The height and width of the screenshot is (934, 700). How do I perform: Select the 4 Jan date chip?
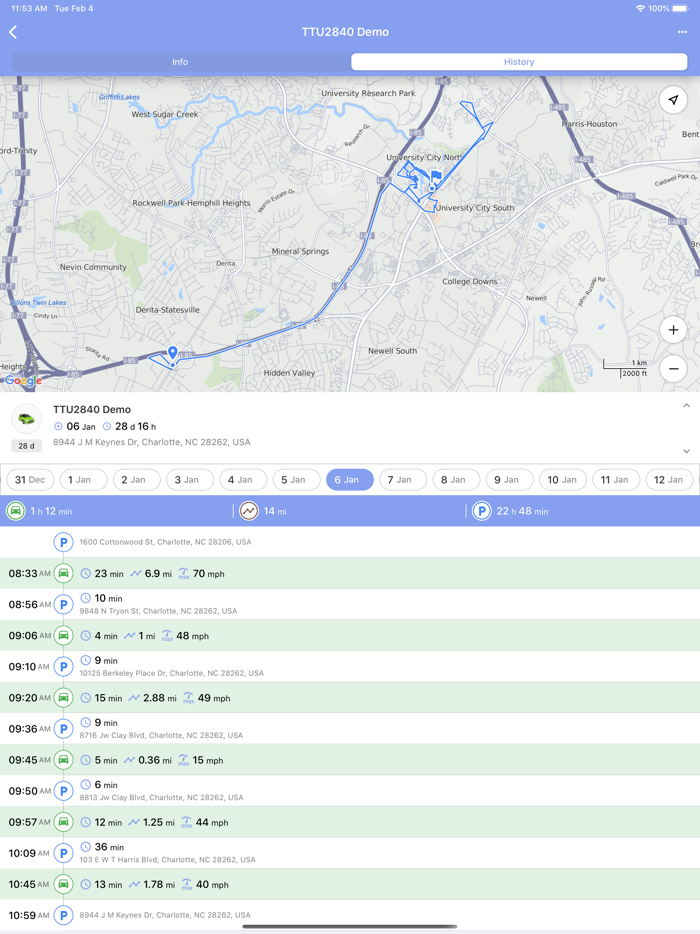[243, 480]
